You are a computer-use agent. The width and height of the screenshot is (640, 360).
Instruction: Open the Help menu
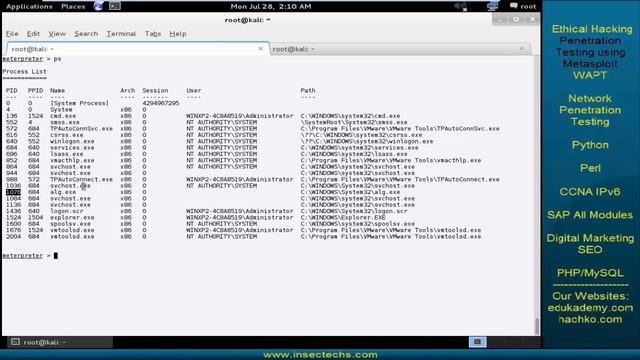click(x=178, y=33)
